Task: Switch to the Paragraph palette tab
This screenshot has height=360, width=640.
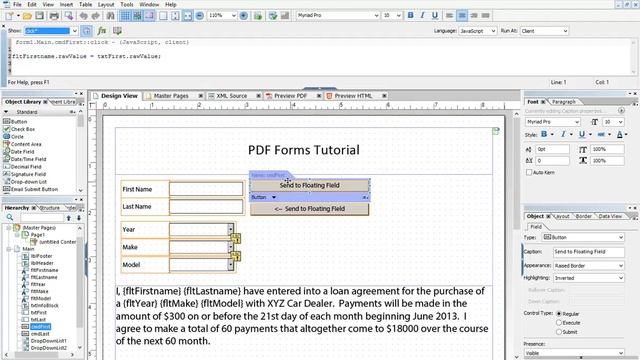Action: (563, 102)
